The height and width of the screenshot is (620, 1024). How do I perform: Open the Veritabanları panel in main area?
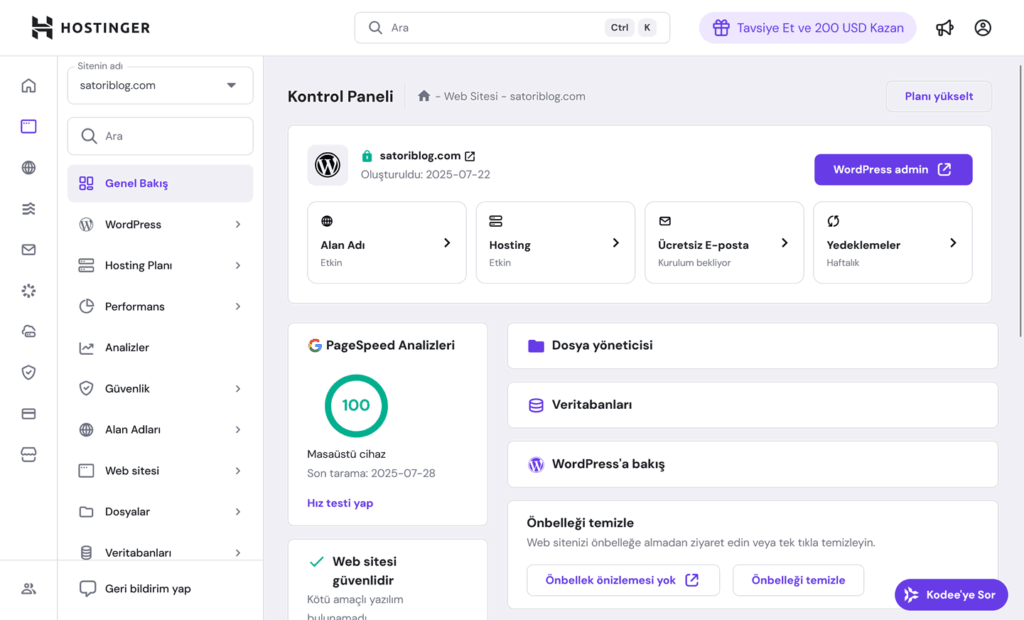coord(752,405)
